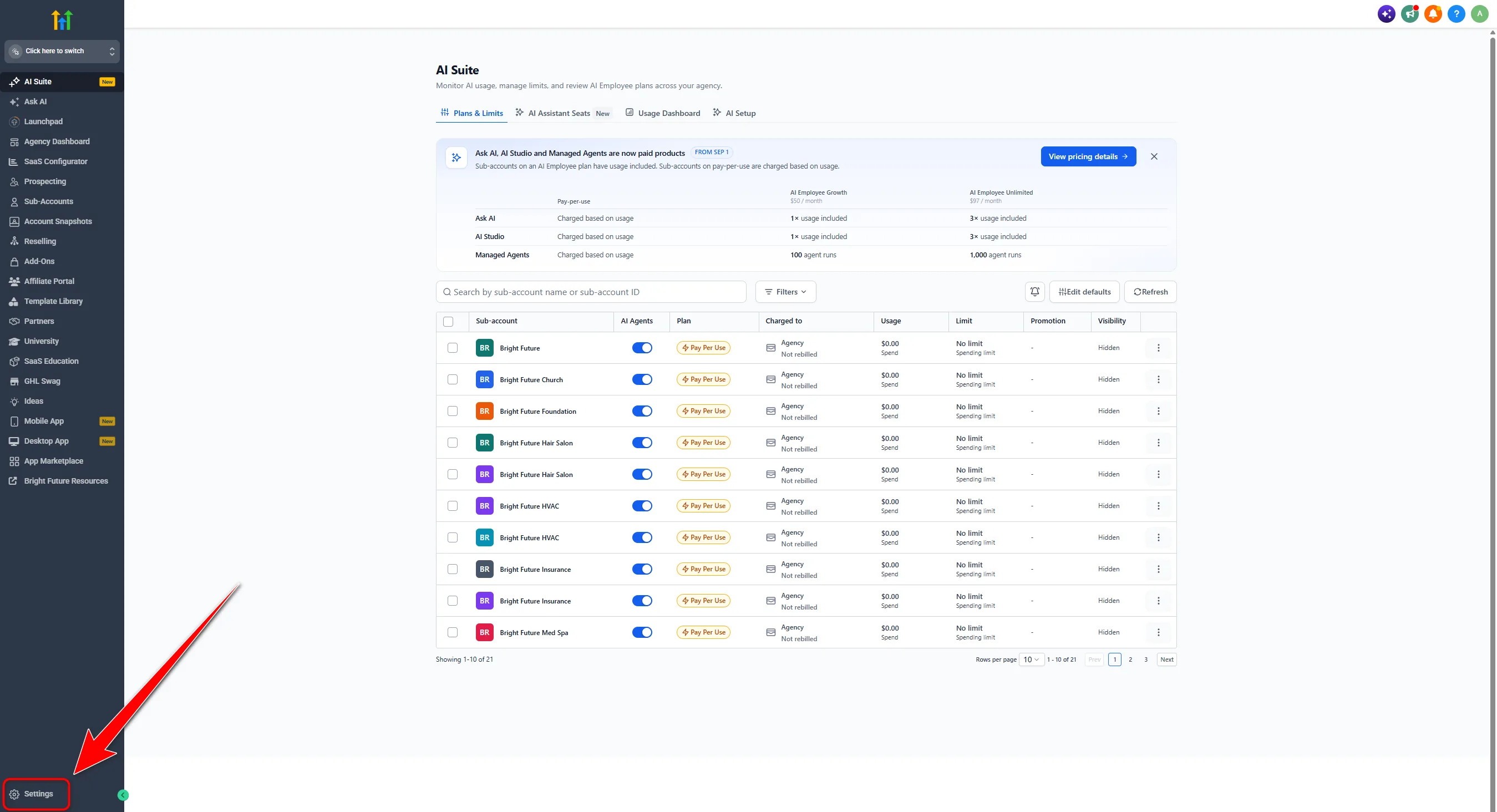Switch to Usage Dashboard tab

point(662,113)
